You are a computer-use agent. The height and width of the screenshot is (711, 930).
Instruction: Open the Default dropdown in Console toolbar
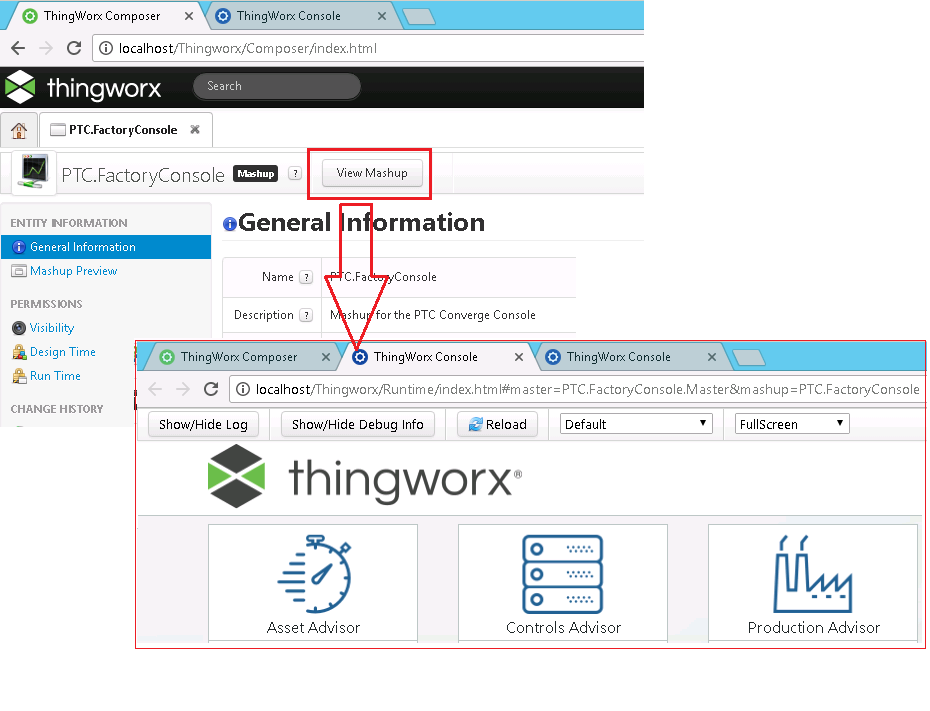636,424
